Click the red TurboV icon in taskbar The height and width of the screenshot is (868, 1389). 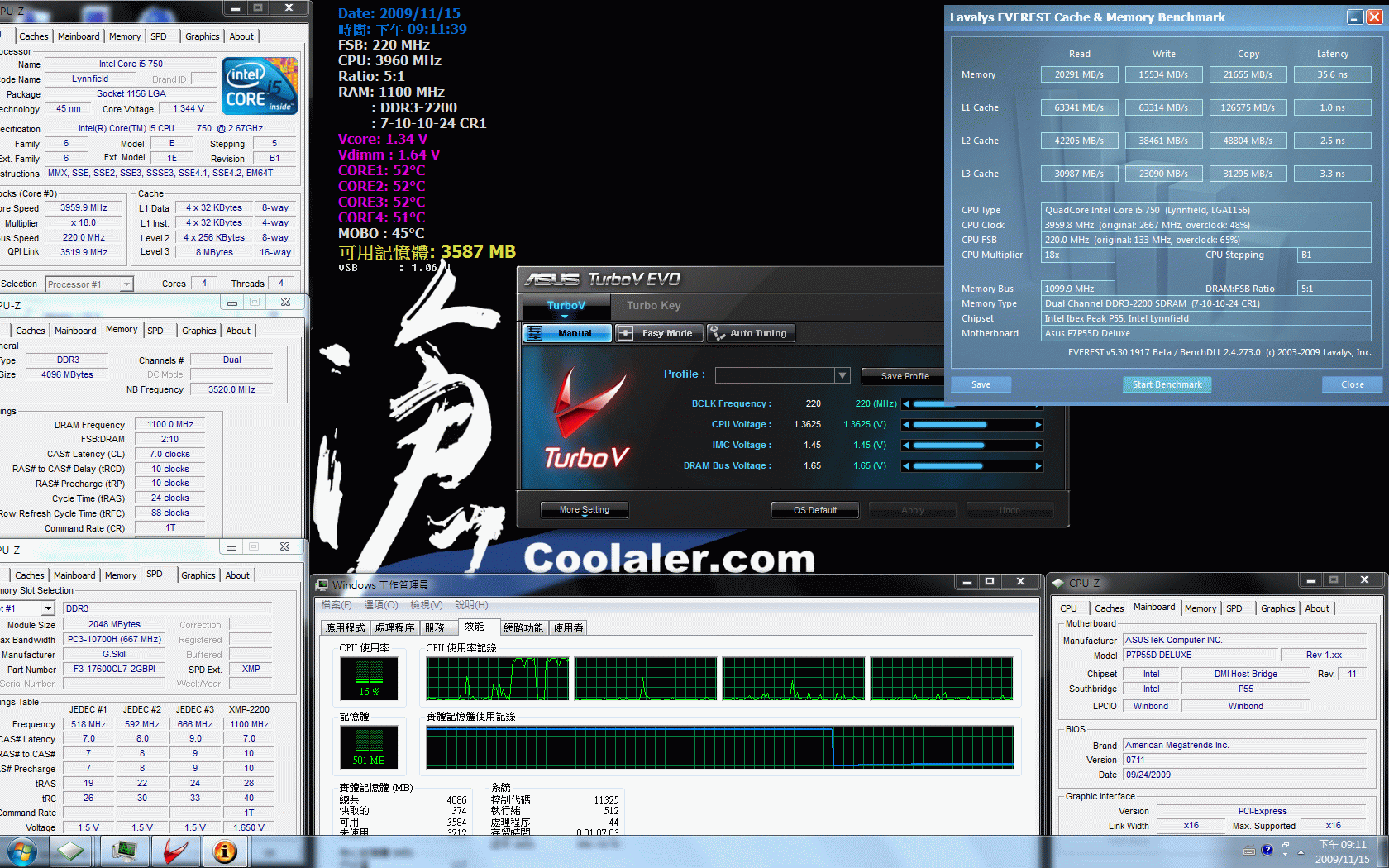[x=176, y=851]
